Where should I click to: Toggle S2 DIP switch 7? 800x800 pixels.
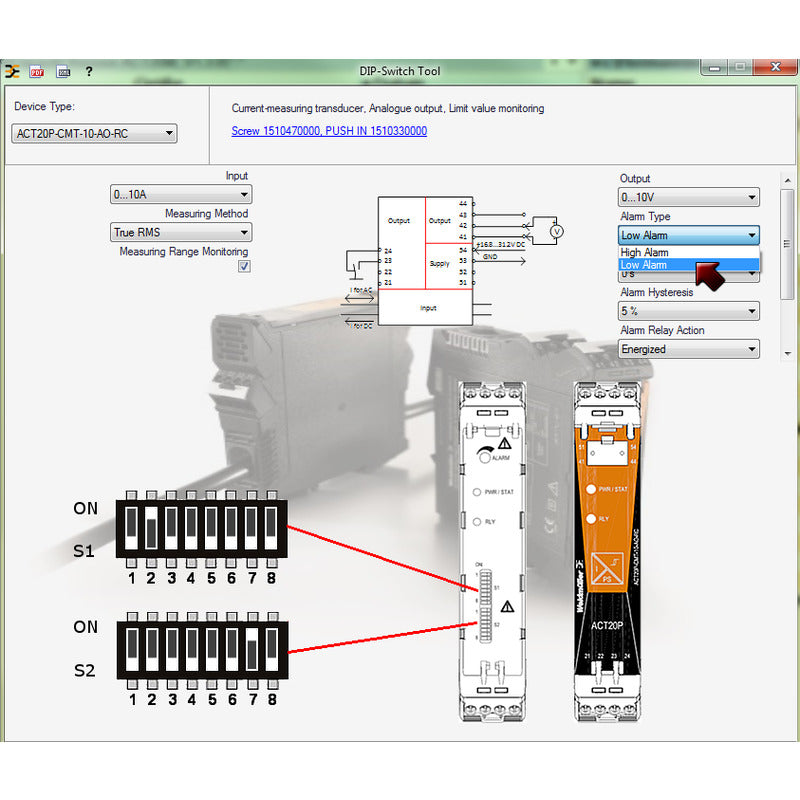coord(252,649)
